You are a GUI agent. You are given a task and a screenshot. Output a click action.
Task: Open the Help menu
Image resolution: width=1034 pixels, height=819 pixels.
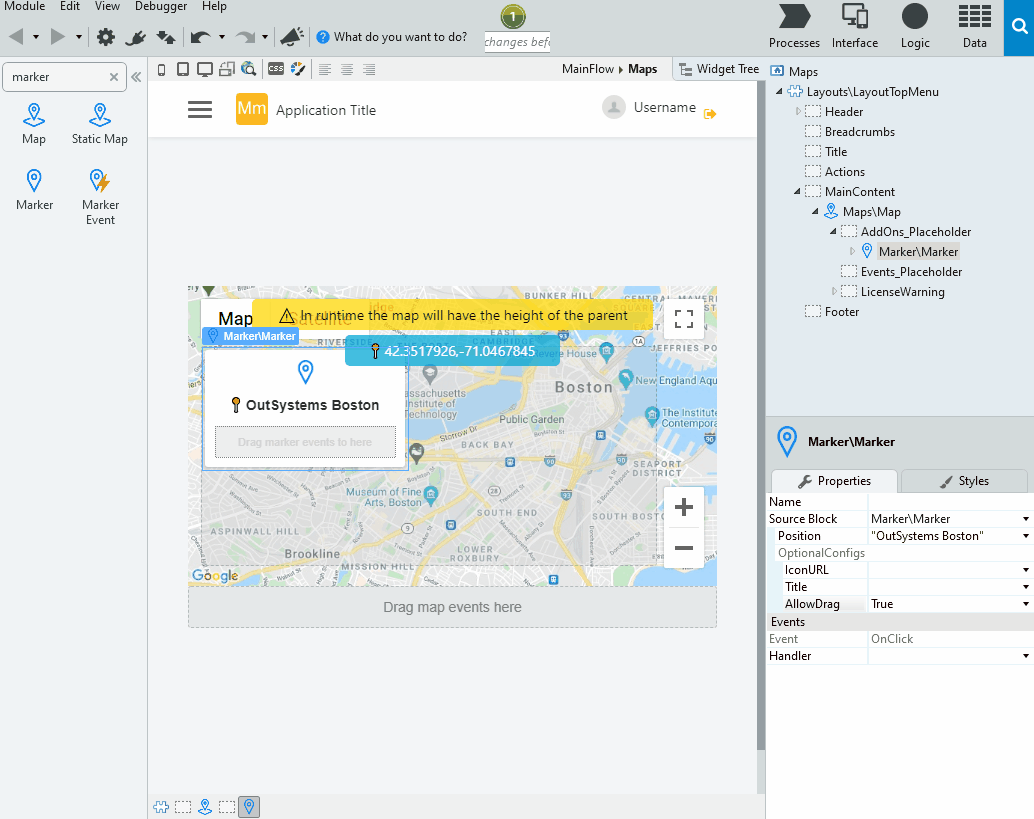[214, 7]
